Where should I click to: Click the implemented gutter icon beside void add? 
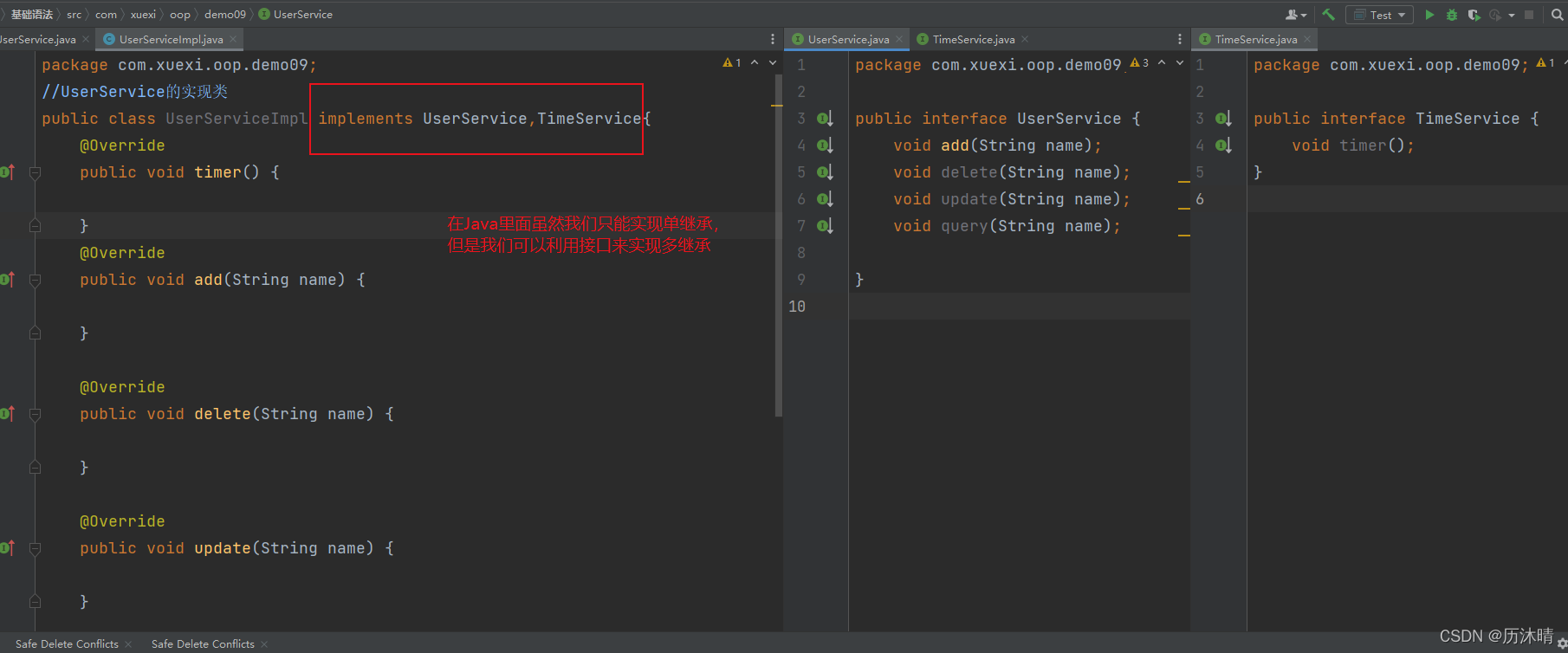click(825, 145)
